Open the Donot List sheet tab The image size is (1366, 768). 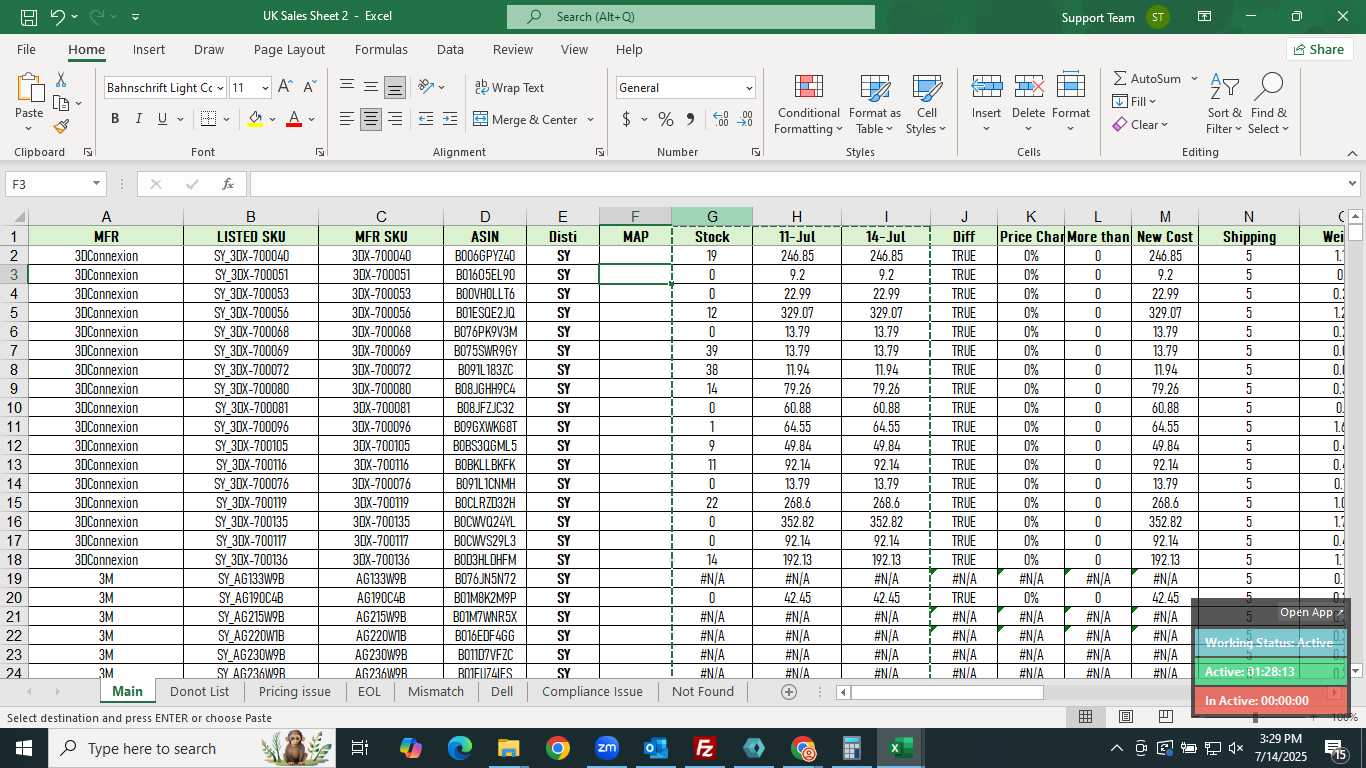pyautogui.click(x=199, y=691)
